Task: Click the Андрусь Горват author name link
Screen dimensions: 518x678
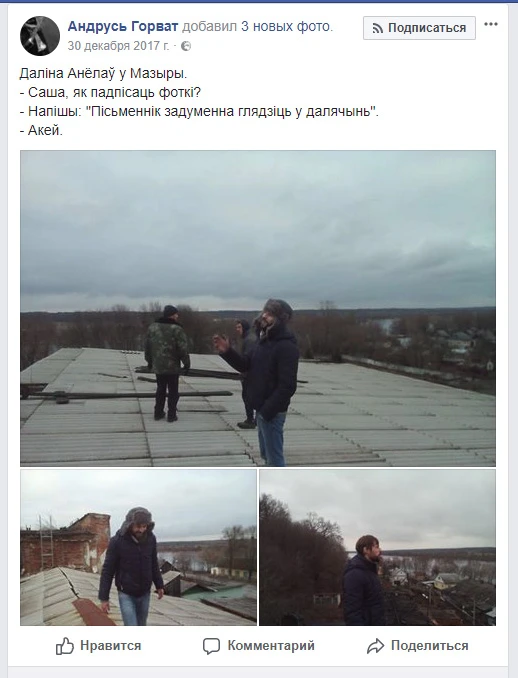Action: 123,27
